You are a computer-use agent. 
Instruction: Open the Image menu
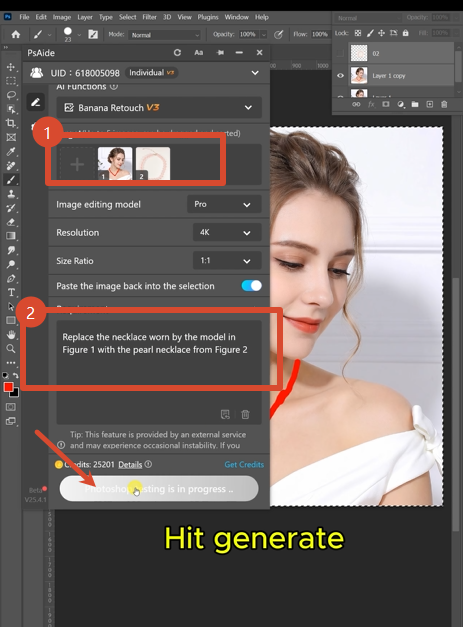(x=62, y=17)
